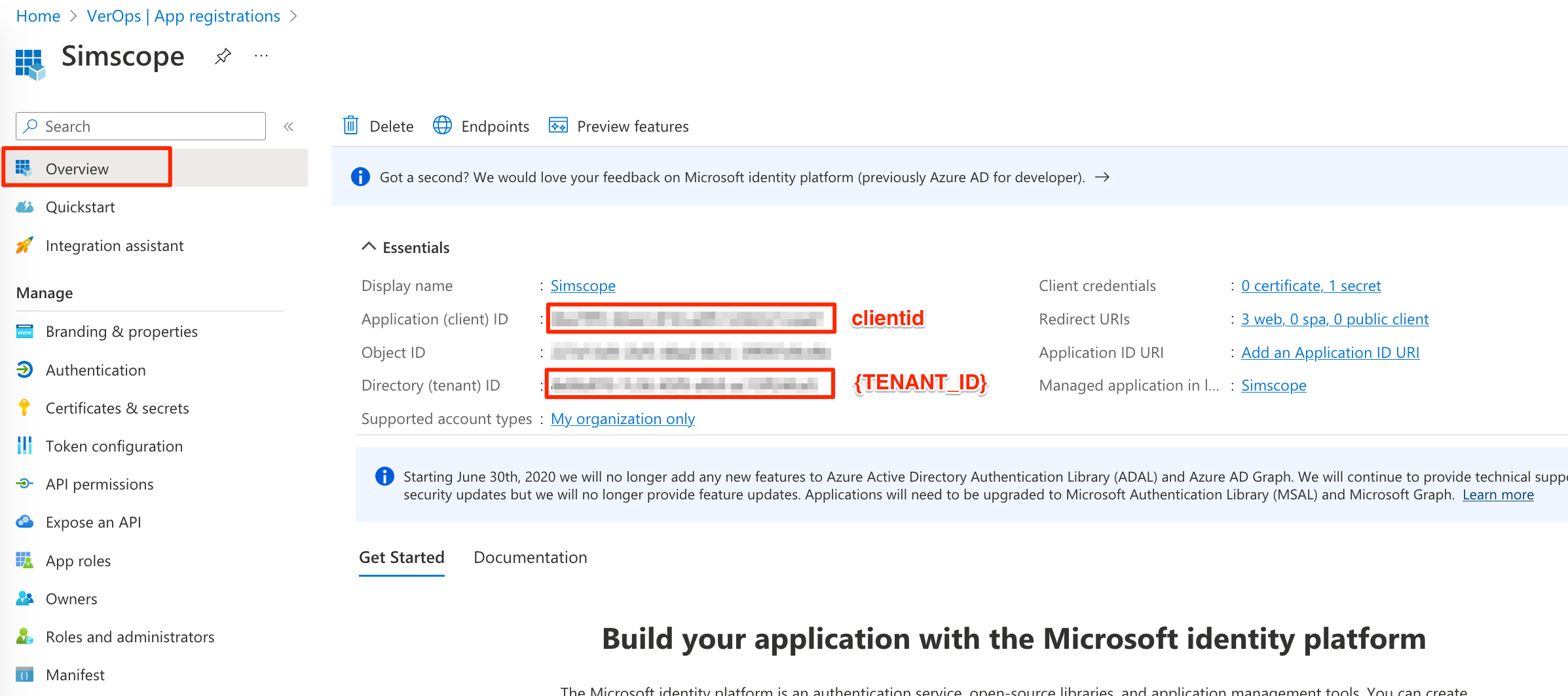Click blurred Application (client) ID value

(688, 319)
